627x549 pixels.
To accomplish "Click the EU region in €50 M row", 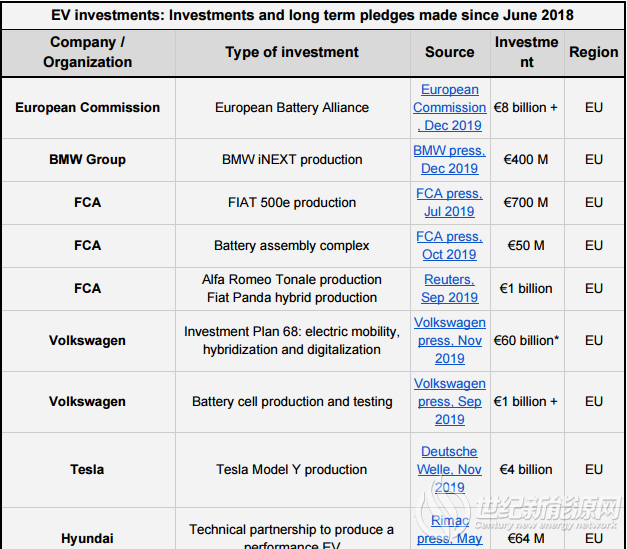I will [594, 246].
